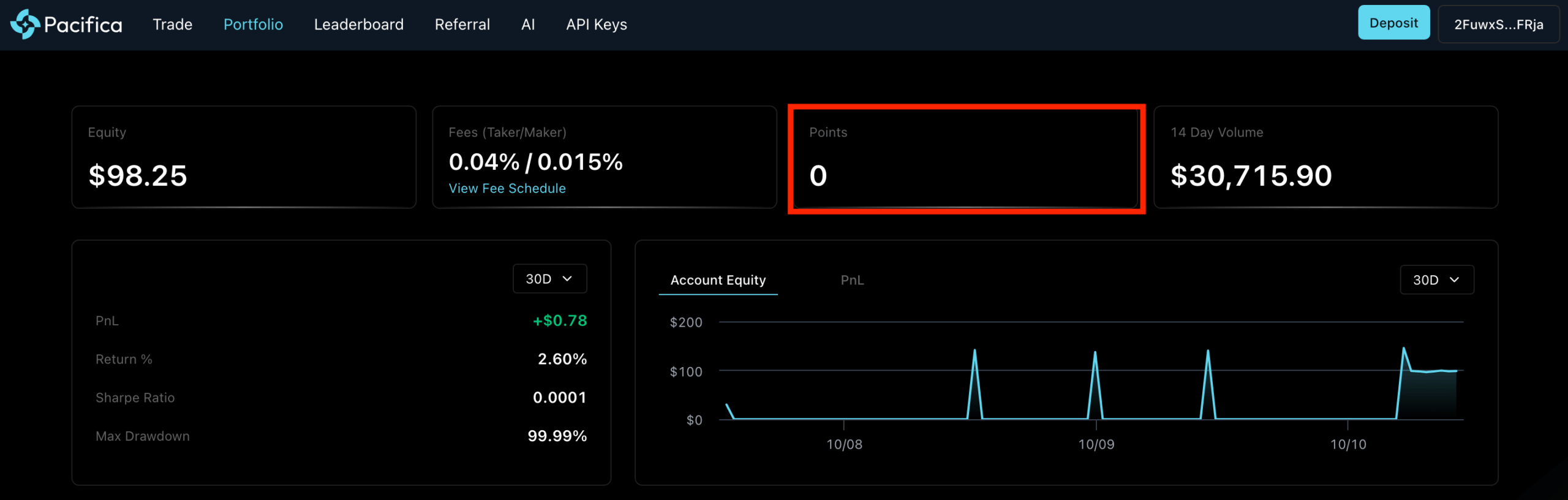Follow the View Fee Schedule link
This screenshot has width=1568, height=500.
pyautogui.click(x=507, y=189)
